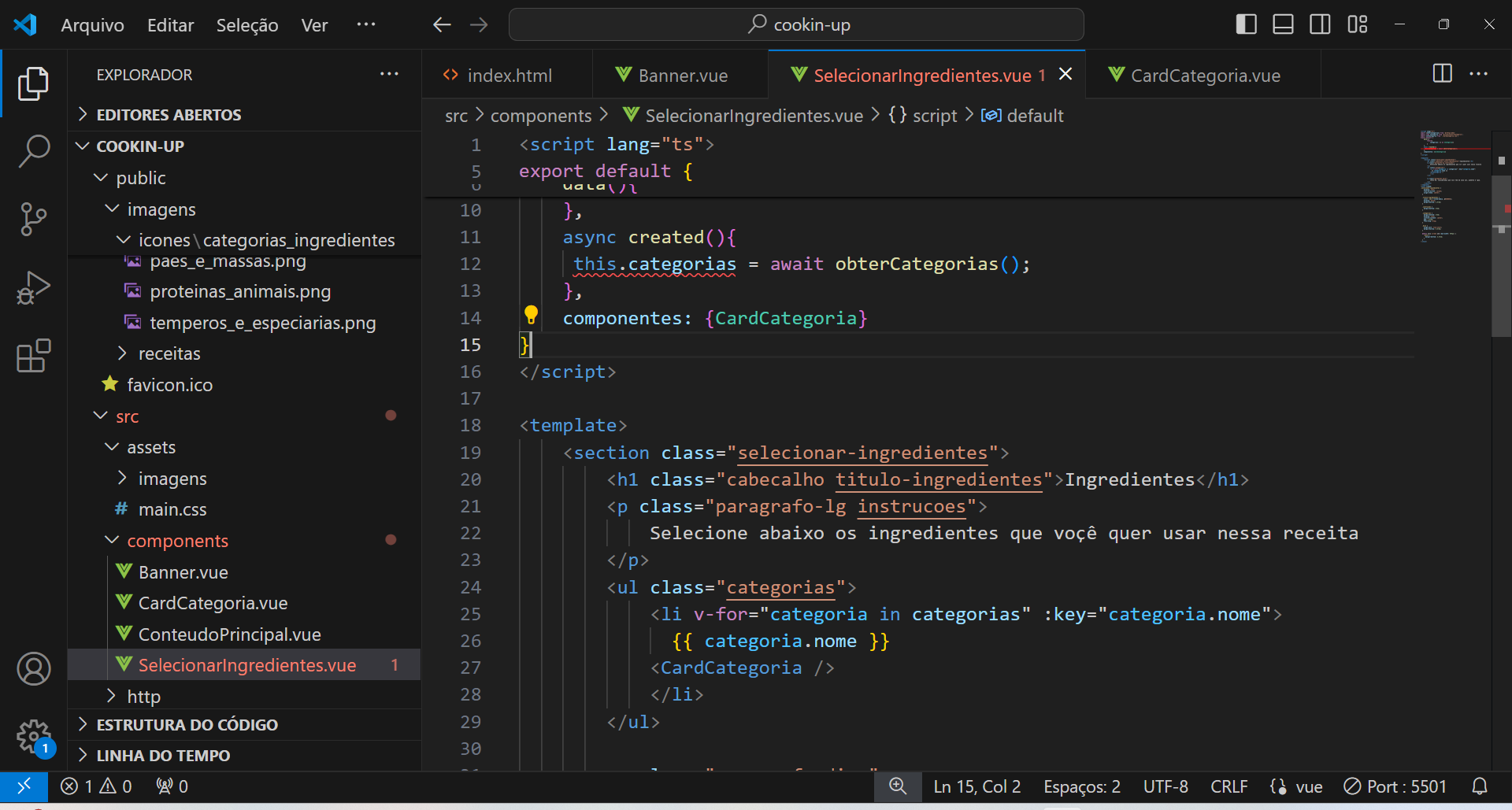Open the Seleção menu
Viewport: 1512px width, 810px height.
tap(247, 25)
